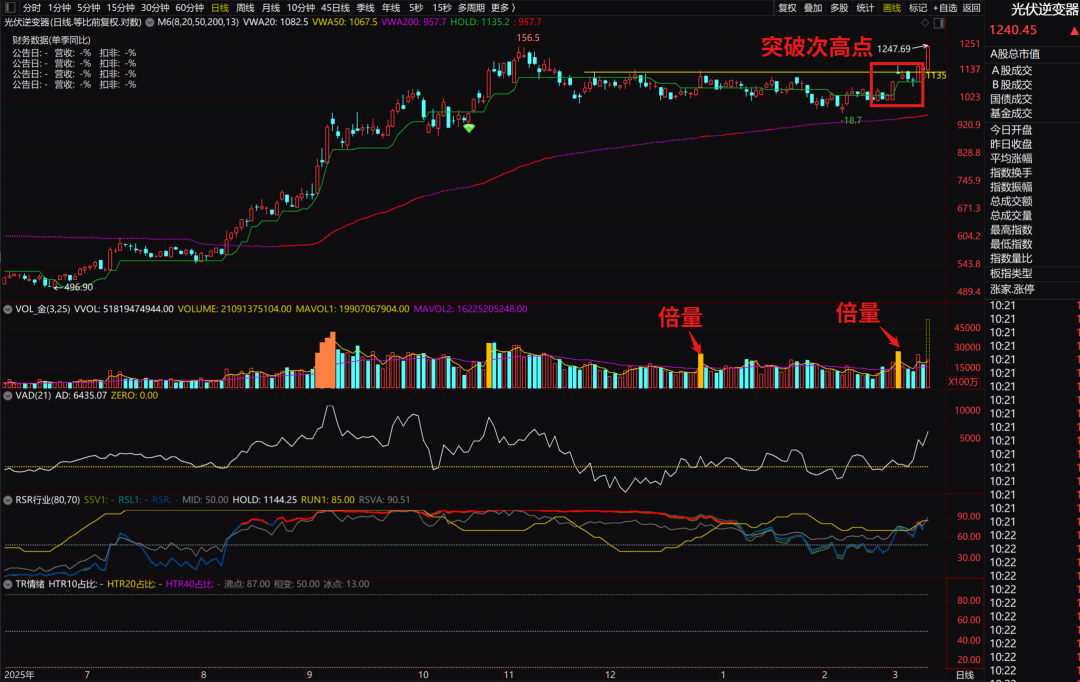Viewport: 1080px width, 682px height.
Task: Add to watchlist with +自选
Action: [x=944, y=8]
